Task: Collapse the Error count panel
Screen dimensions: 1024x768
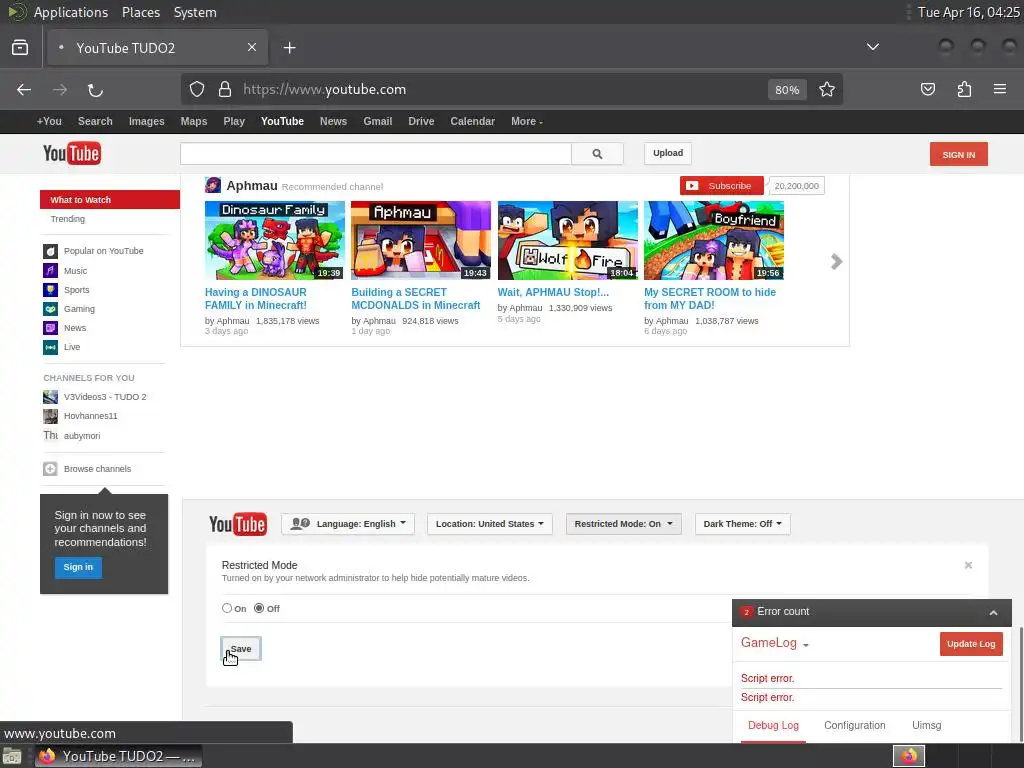Action: tap(993, 613)
